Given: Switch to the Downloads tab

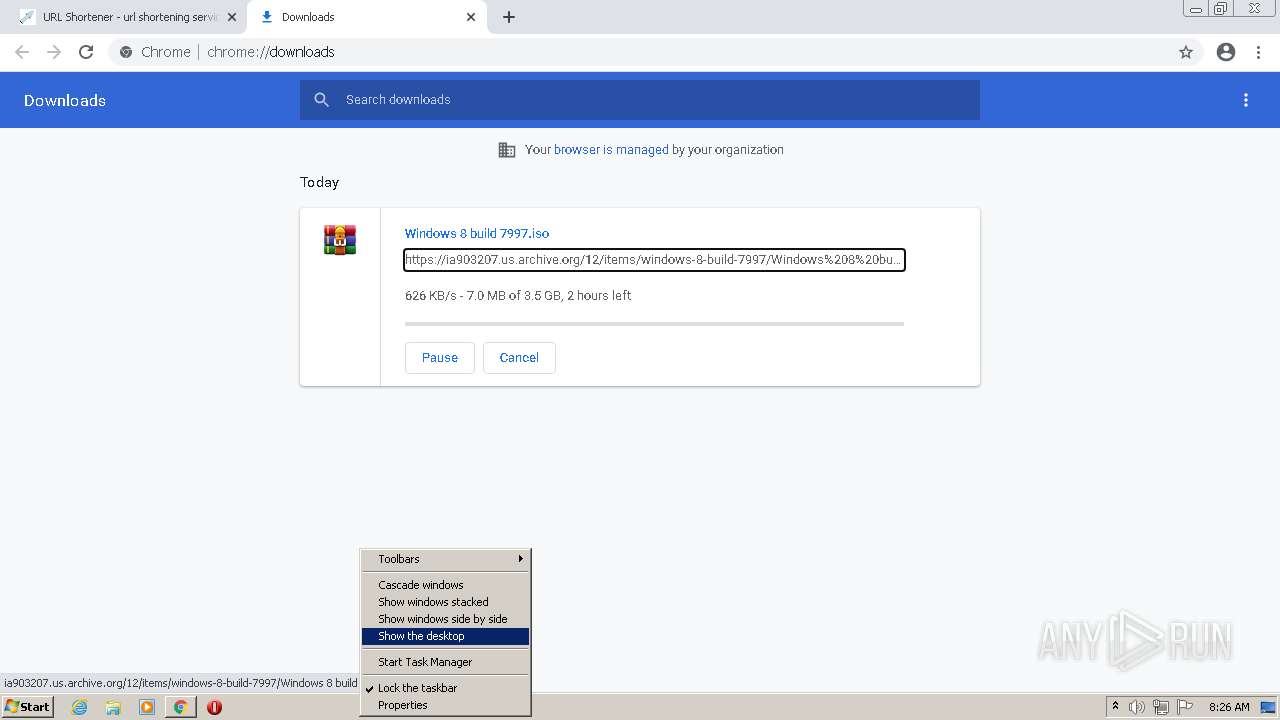Looking at the screenshot, I should (368, 17).
